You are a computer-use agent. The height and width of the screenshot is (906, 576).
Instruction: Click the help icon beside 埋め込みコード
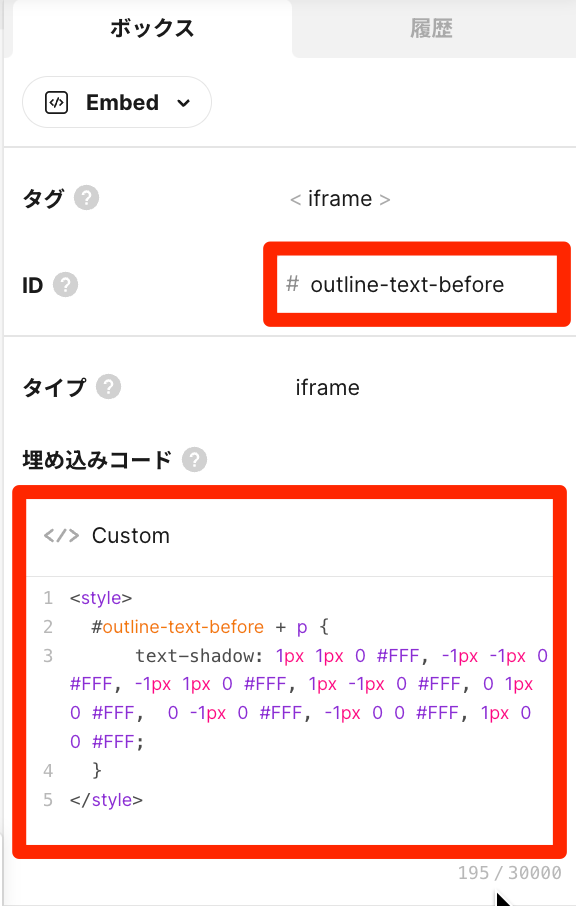pyautogui.click(x=194, y=460)
